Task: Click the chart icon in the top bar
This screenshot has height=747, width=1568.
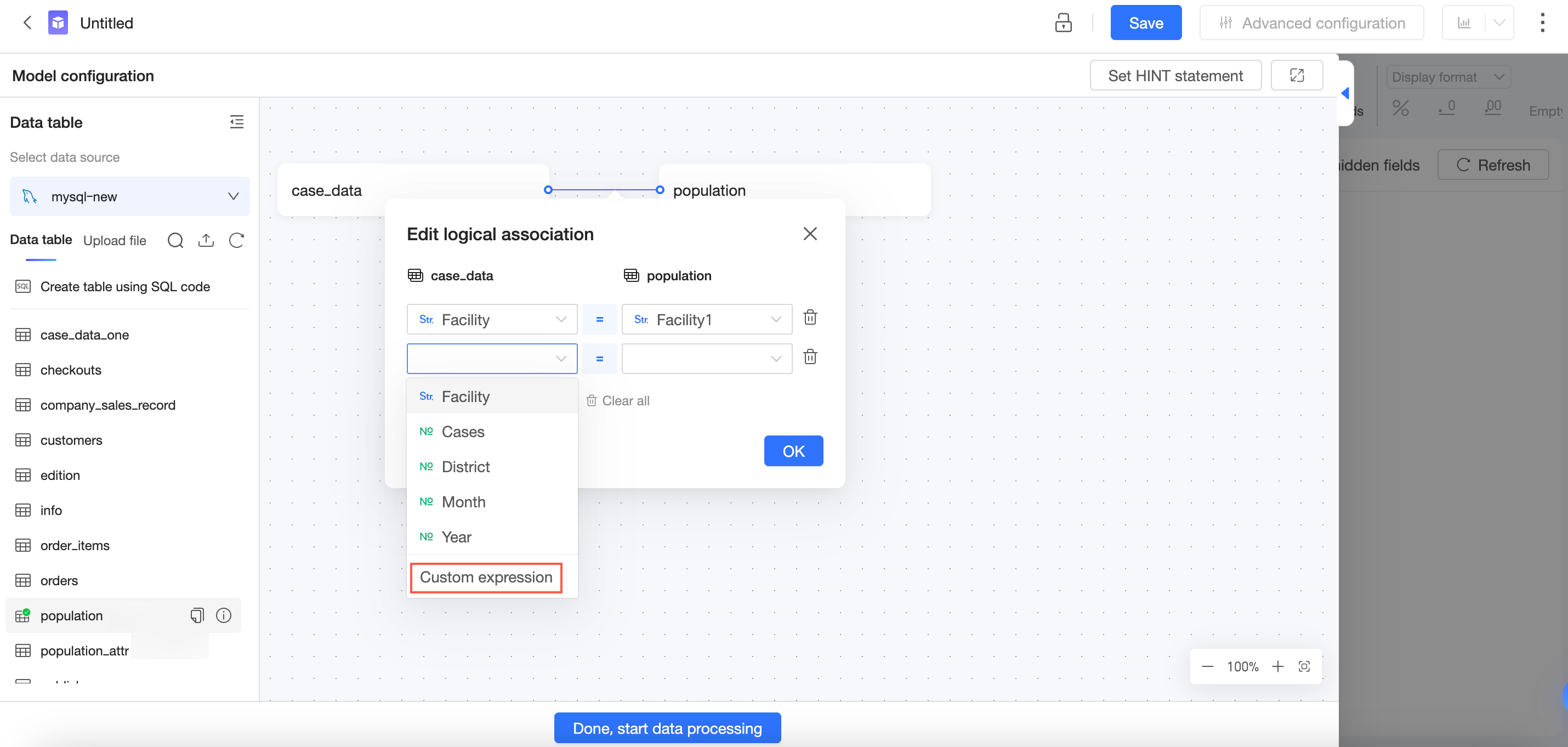Action: tap(1463, 23)
